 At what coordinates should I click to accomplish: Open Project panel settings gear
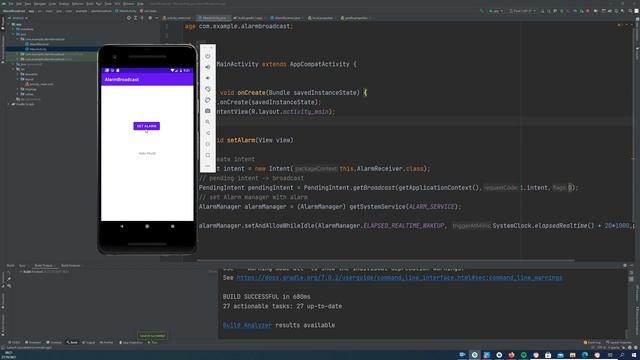pyautogui.click(x=150, y=18)
